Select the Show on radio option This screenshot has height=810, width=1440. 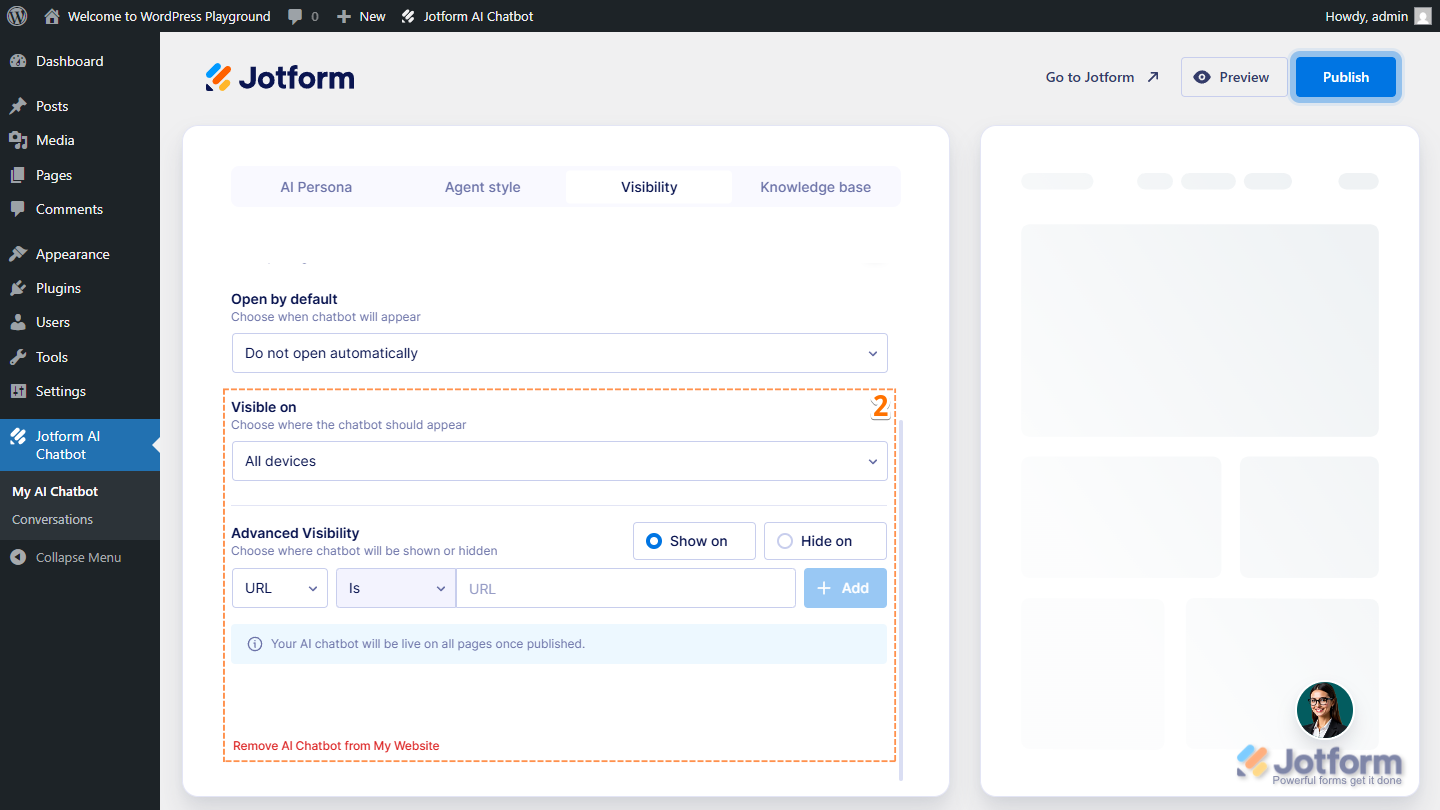pos(694,541)
